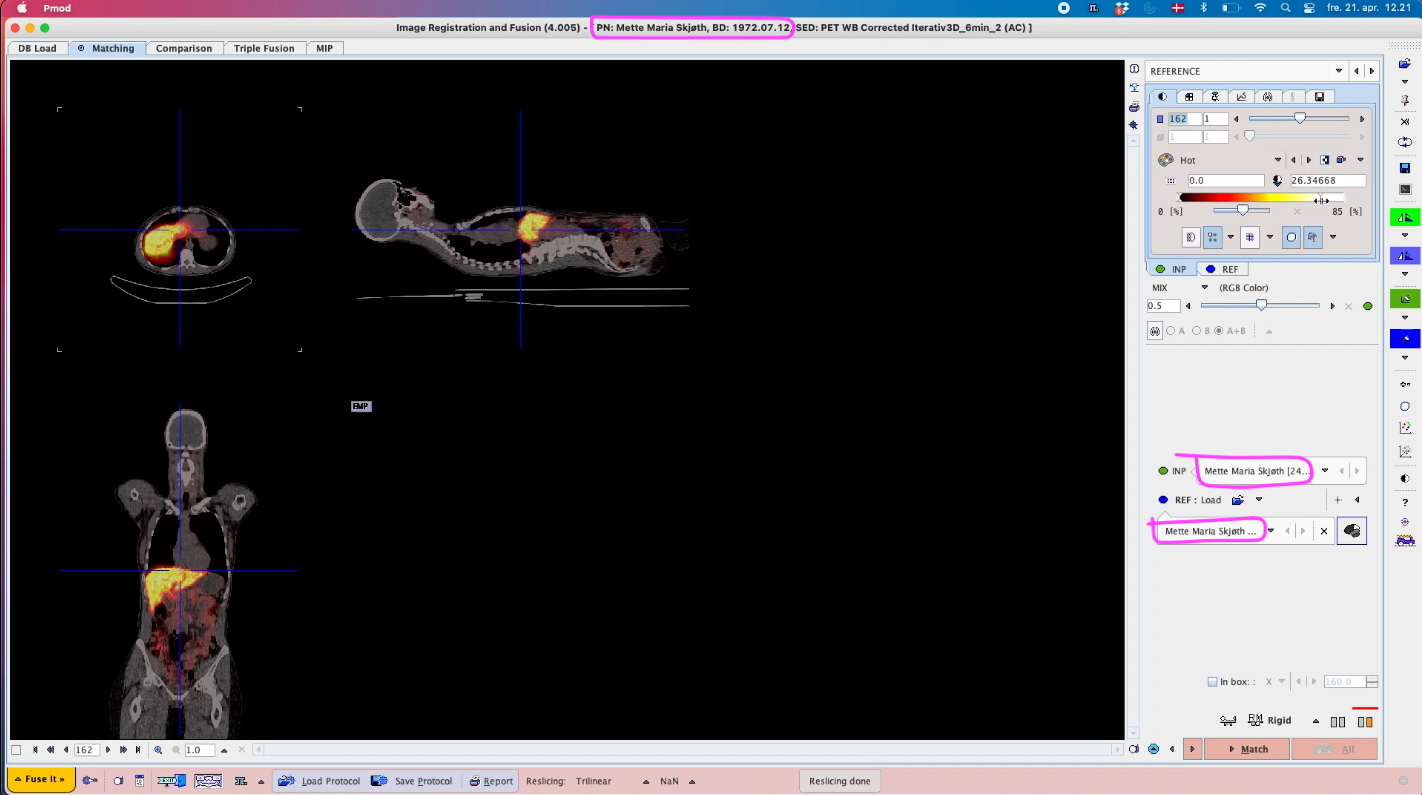
Task: Click the question mark help icon
Action: tap(1405, 502)
